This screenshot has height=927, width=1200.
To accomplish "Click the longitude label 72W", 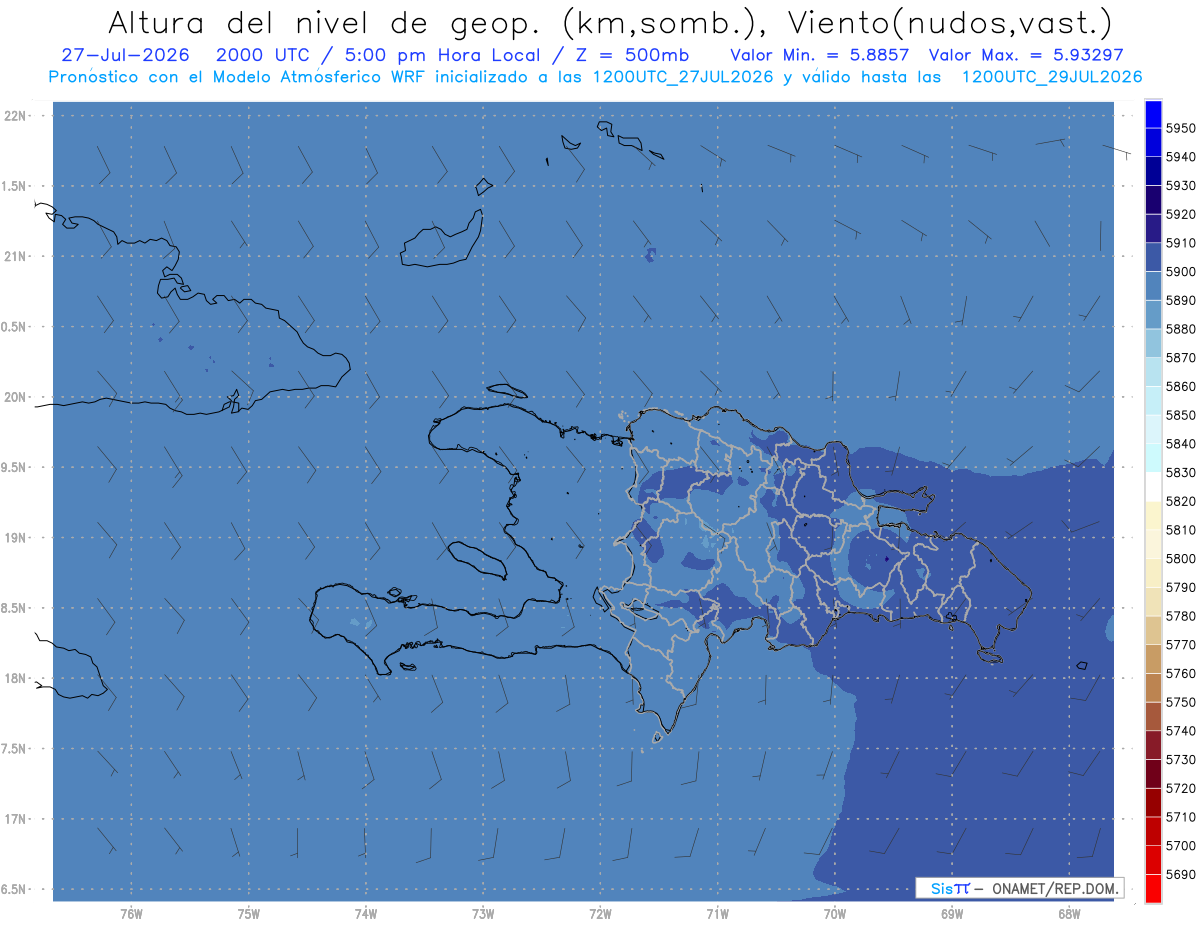I will point(600,914).
